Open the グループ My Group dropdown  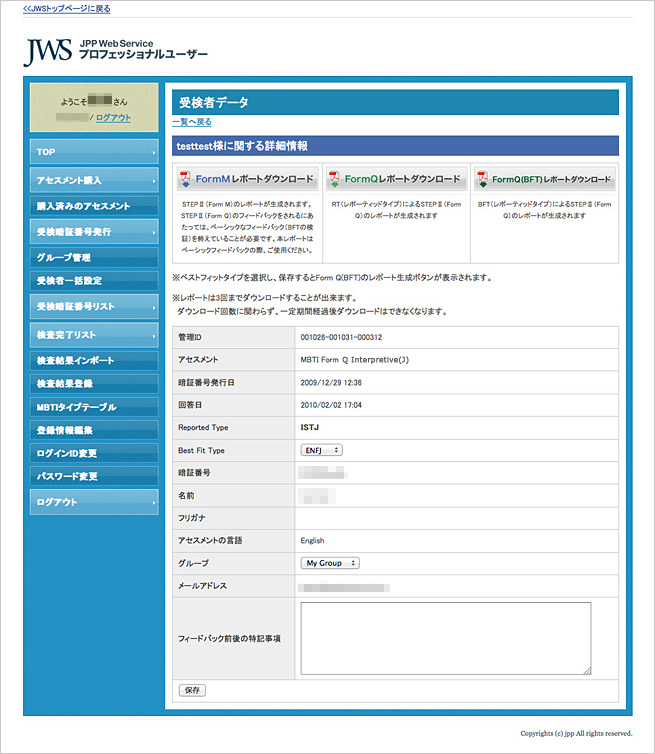330,563
